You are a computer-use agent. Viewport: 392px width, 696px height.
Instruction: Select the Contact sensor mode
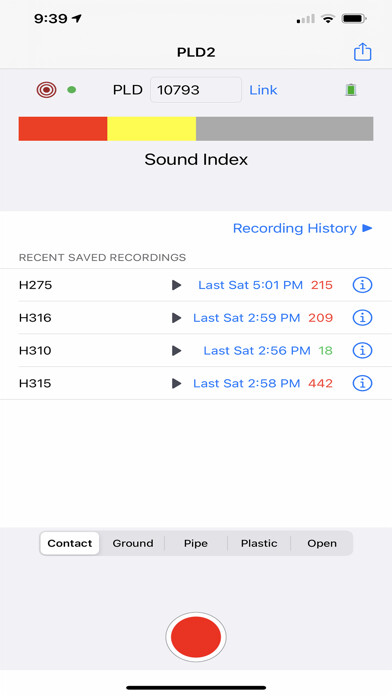[70, 543]
